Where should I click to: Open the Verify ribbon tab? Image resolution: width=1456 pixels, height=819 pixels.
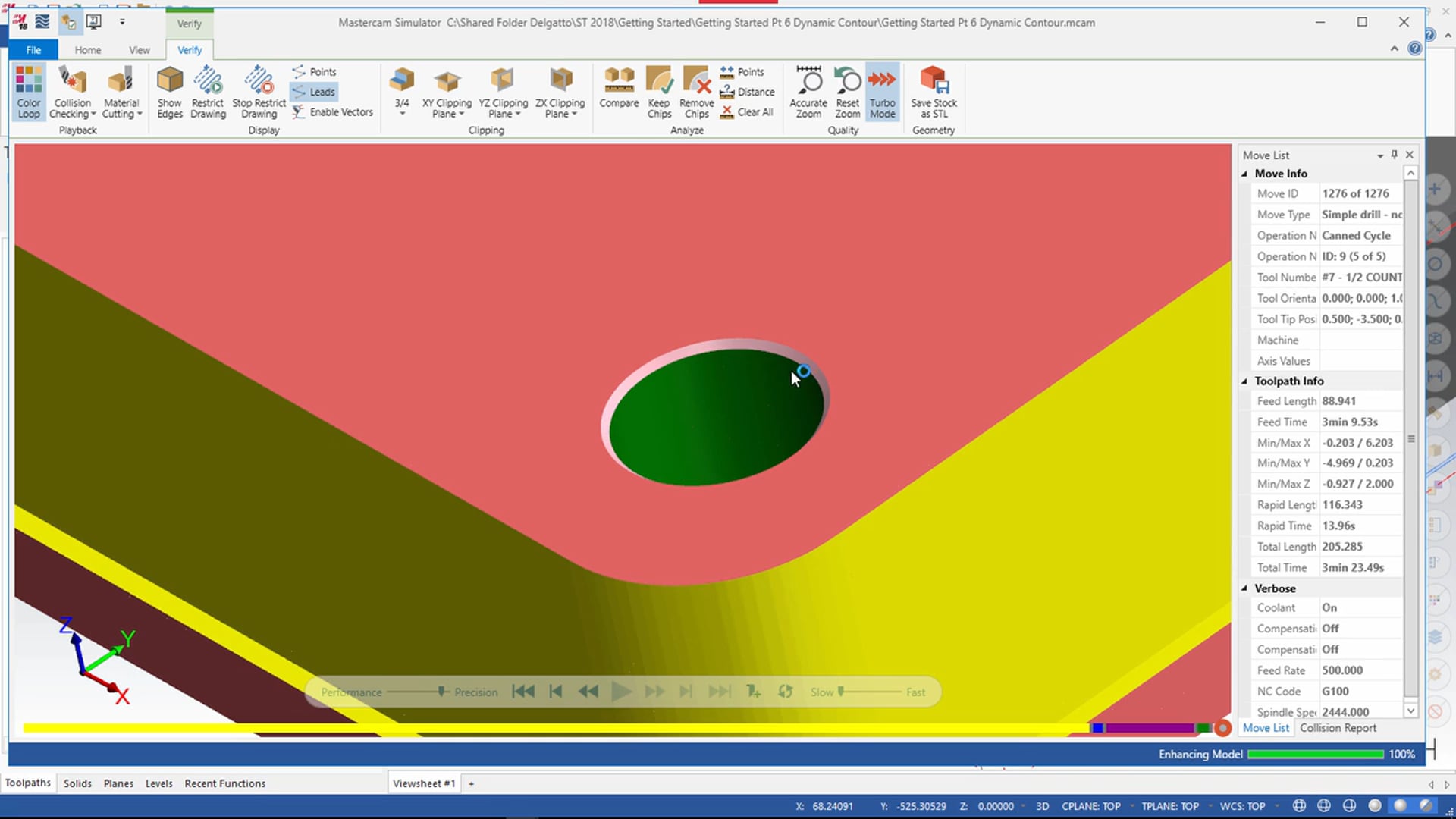189,49
